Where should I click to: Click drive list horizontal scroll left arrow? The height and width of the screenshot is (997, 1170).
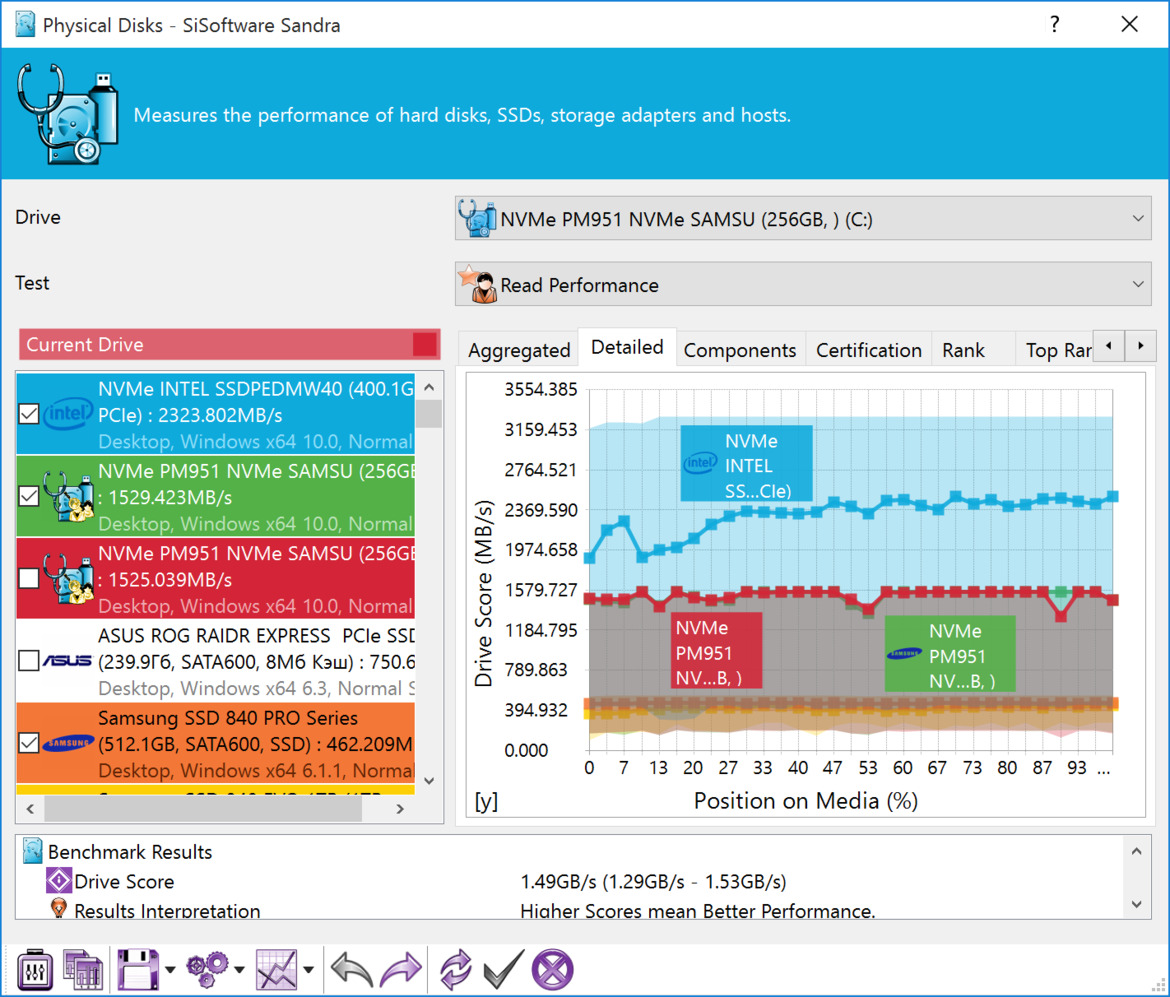(x=30, y=809)
